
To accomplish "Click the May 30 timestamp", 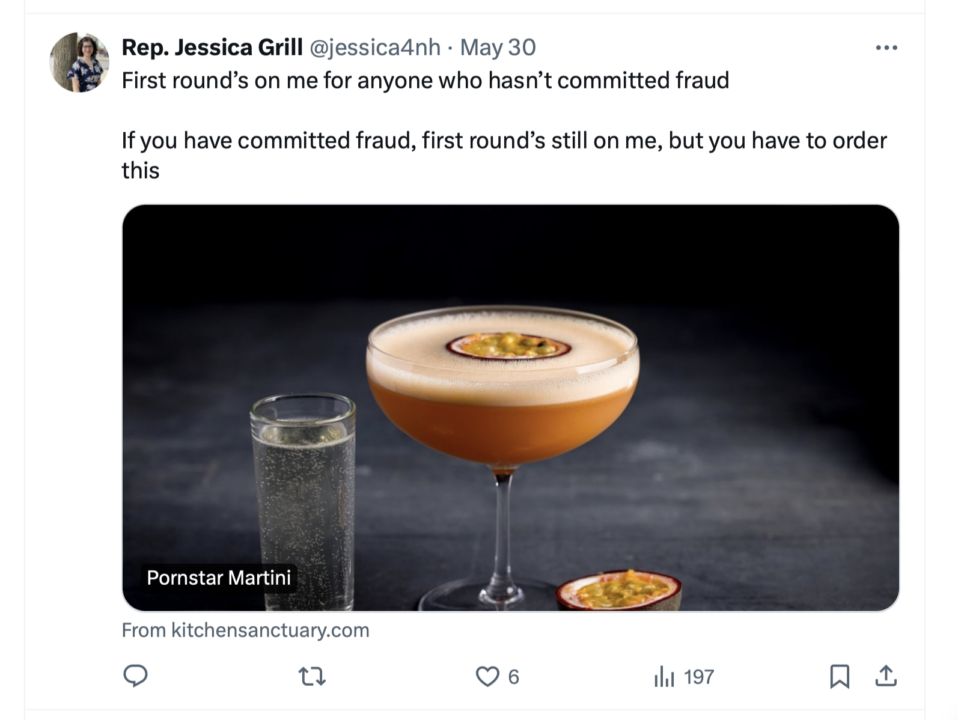I will tap(498, 47).
